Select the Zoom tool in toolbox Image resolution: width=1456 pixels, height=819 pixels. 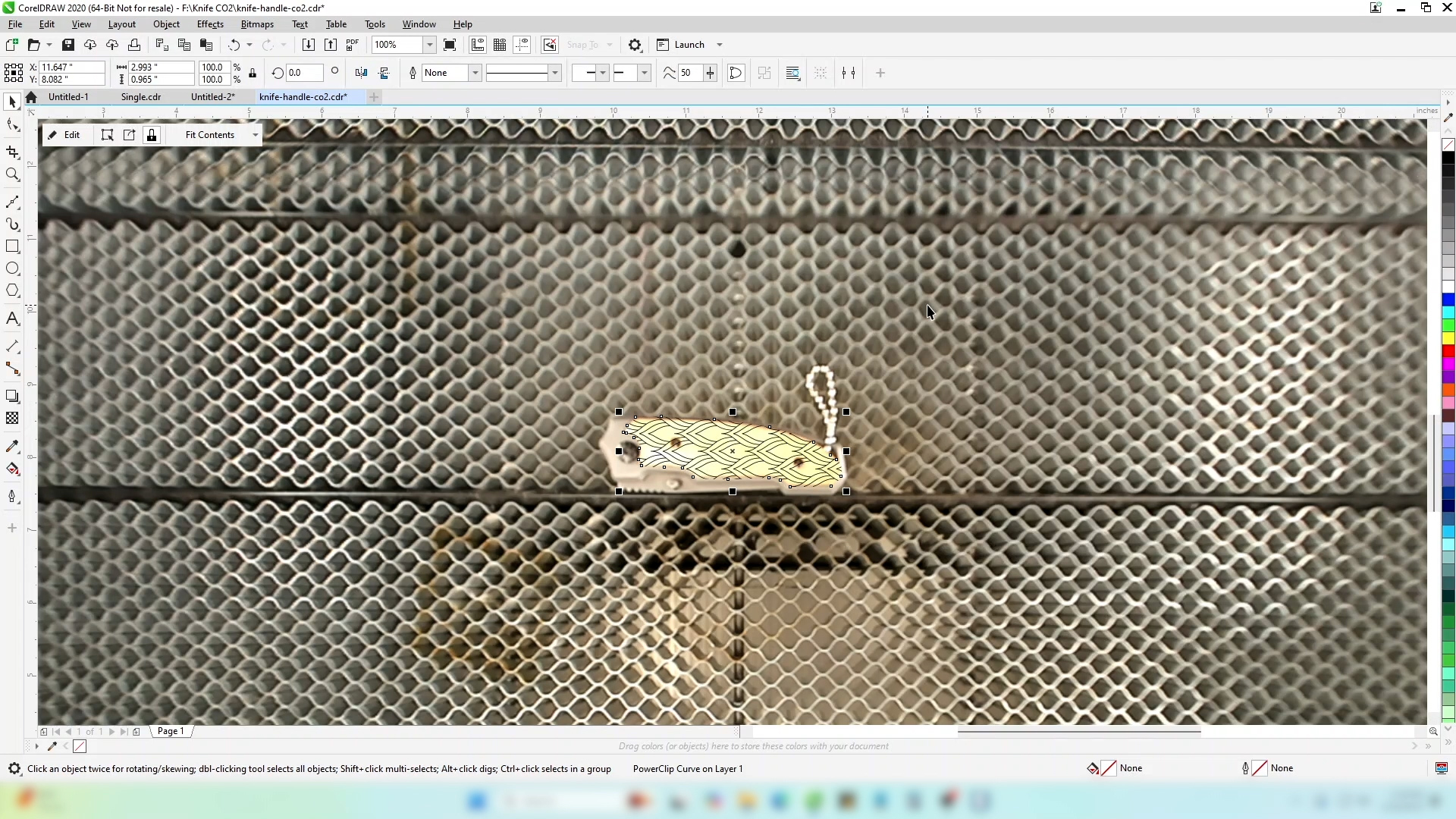pyautogui.click(x=12, y=174)
